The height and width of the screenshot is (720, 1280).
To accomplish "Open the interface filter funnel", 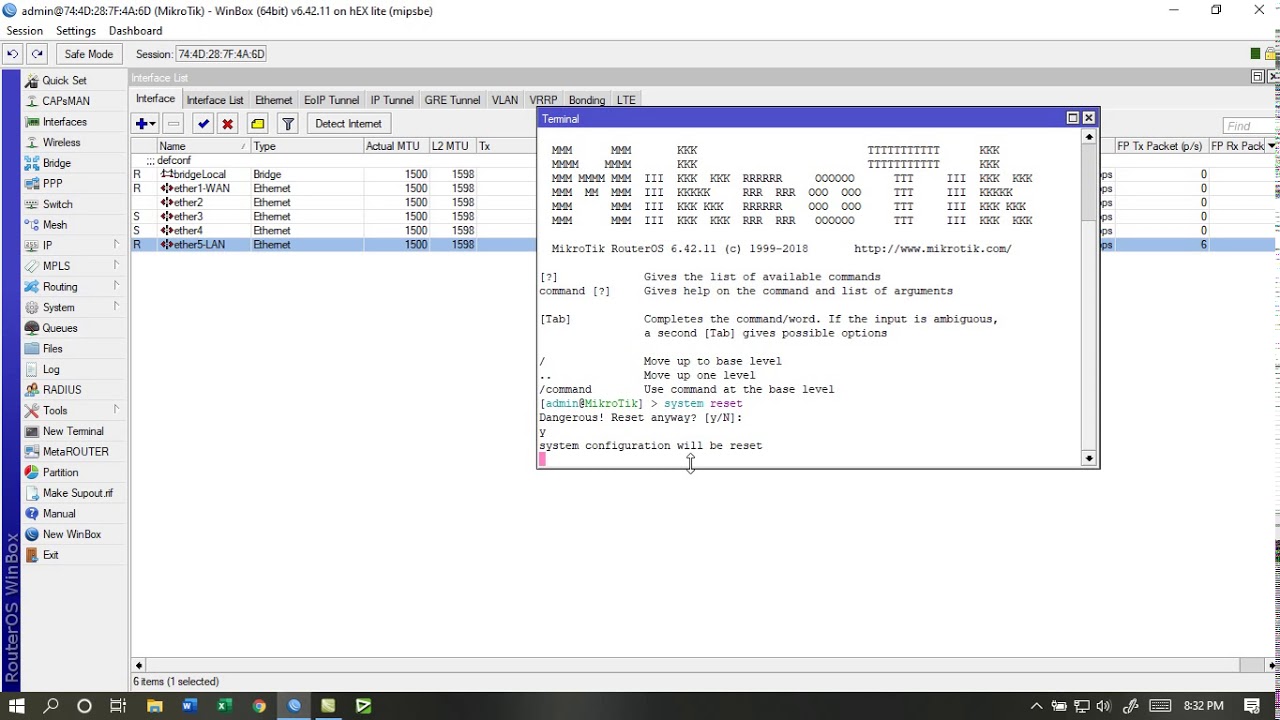I will tap(288, 124).
